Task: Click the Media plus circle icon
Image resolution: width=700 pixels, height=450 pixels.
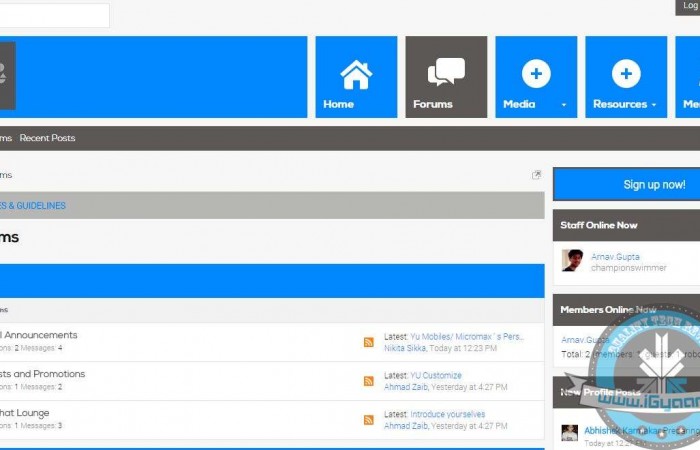Action: pyautogui.click(x=536, y=73)
